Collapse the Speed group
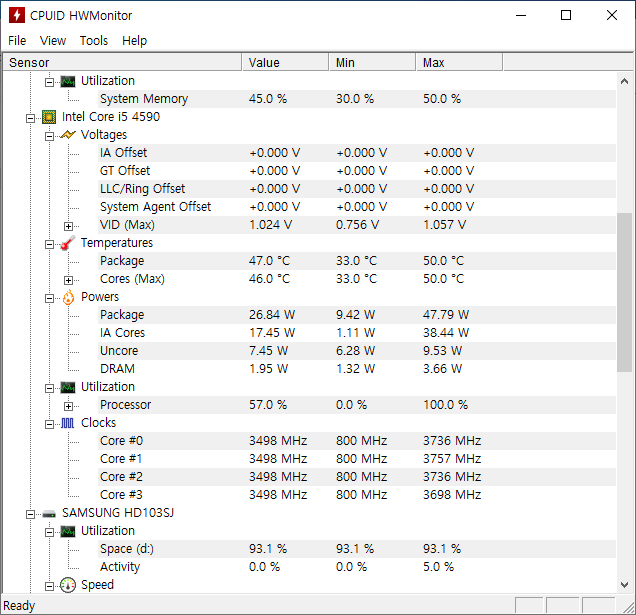Viewport: 636px width, 615px height. click(x=49, y=586)
